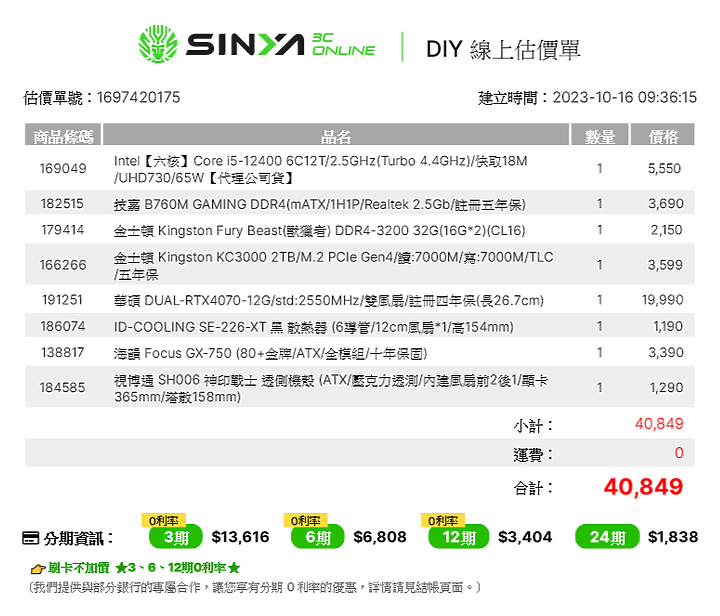Click the price 3,599
This screenshot has width=720, height=616.
click(x=665, y=265)
